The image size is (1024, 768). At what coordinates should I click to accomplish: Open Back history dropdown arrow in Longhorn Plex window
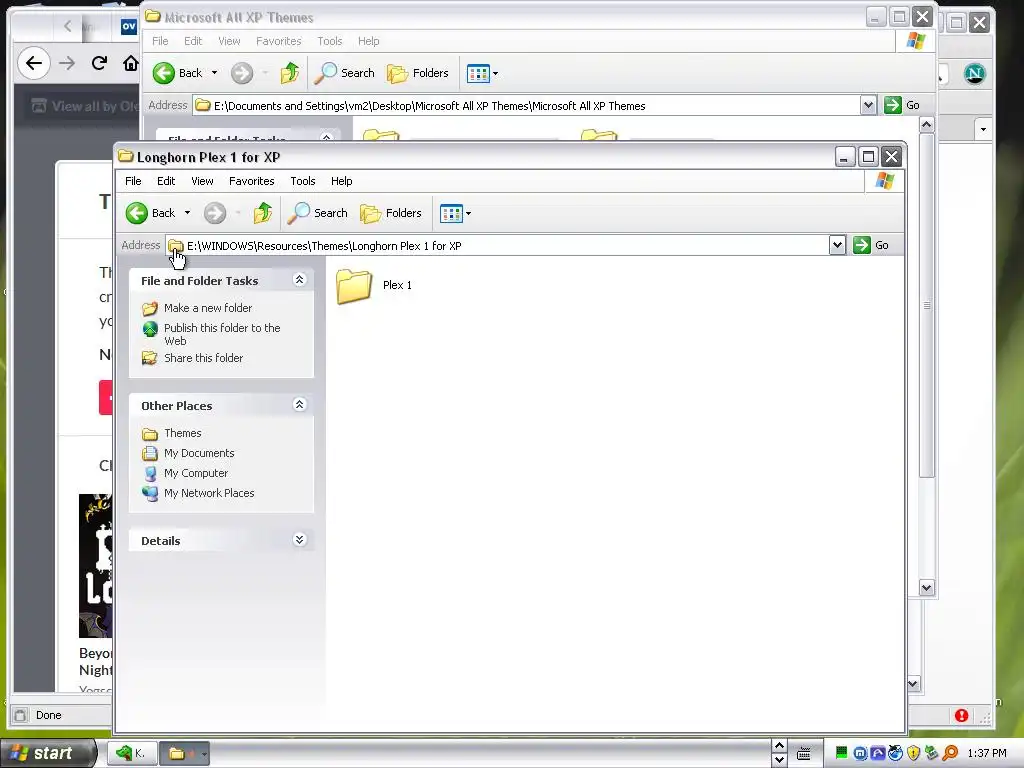tap(187, 213)
